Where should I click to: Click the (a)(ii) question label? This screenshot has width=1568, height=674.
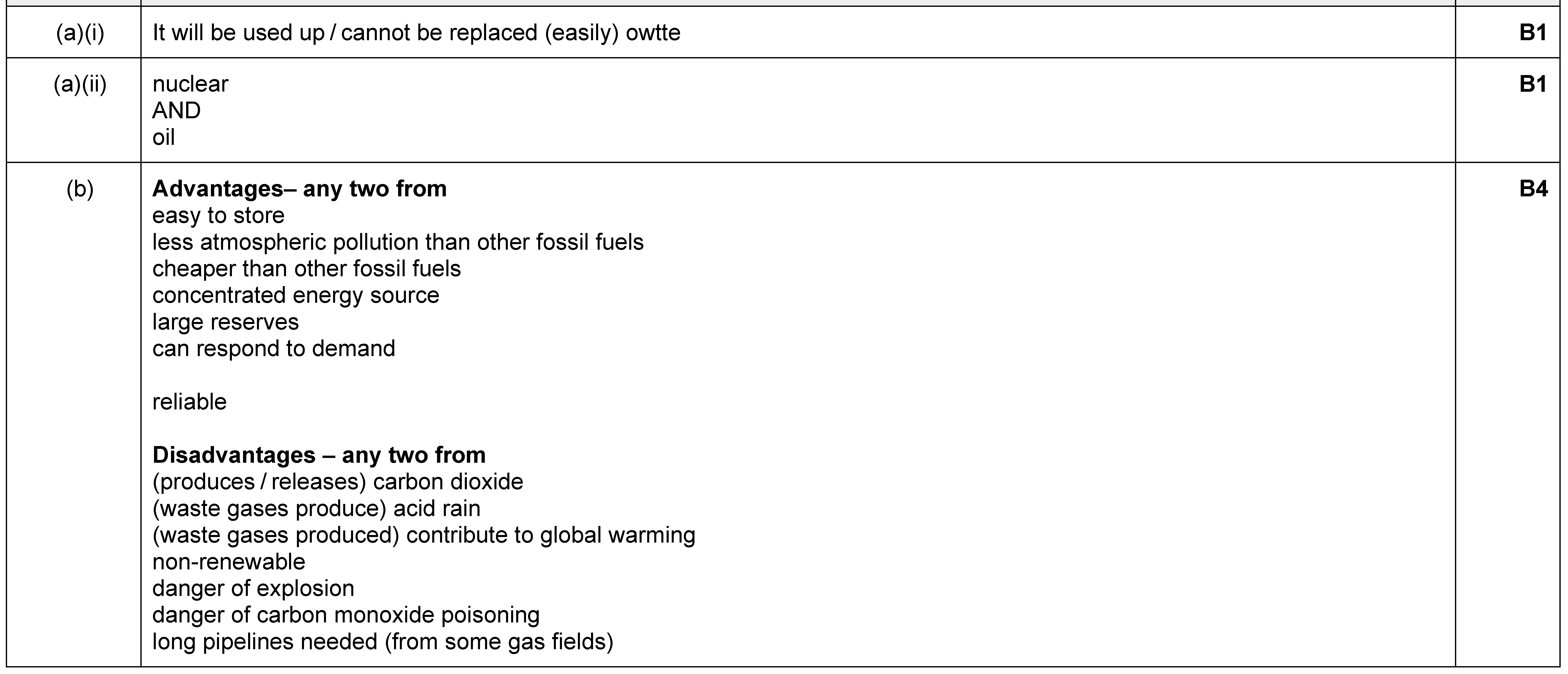click(x=80, y=84)
